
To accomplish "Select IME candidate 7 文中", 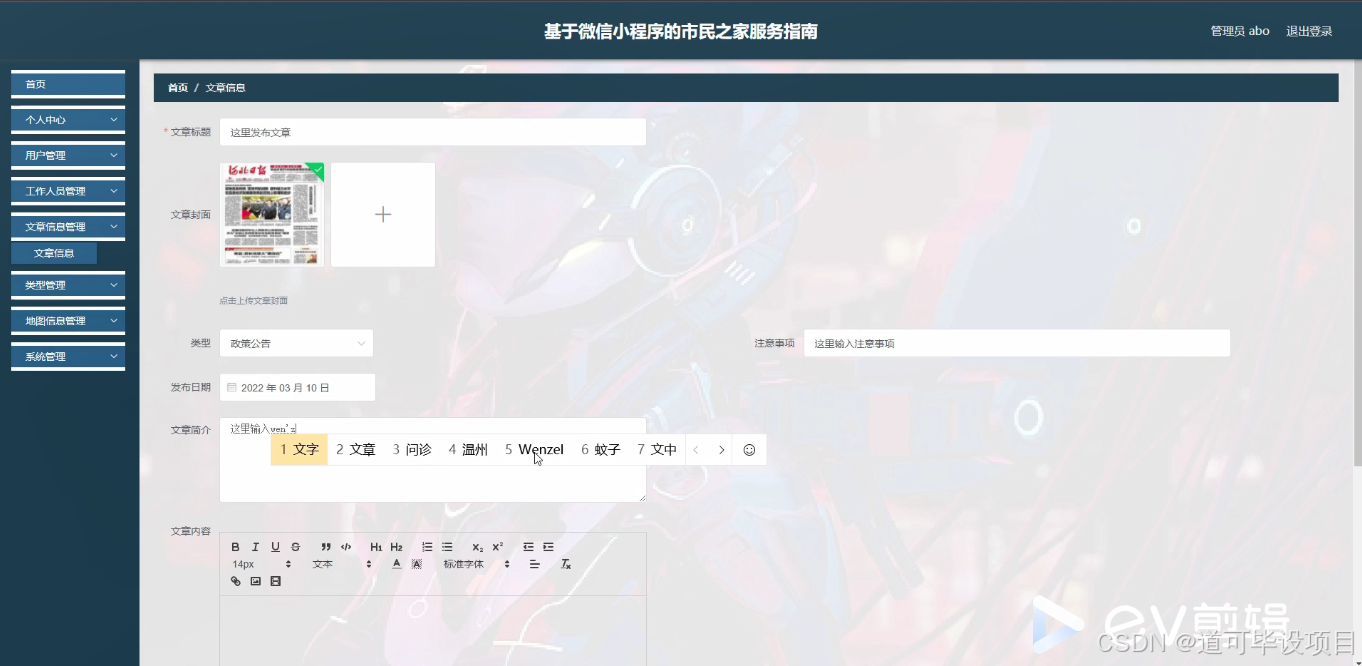I will [657, 450].
